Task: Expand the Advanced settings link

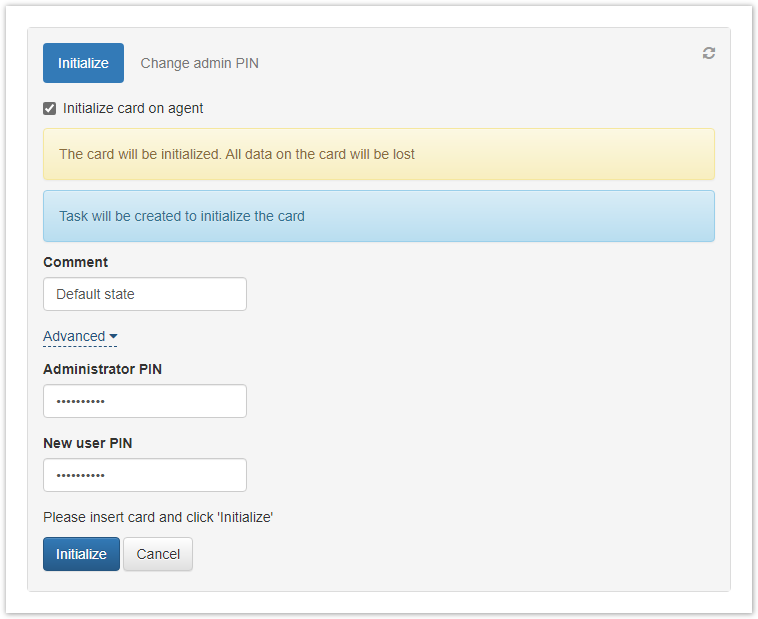Action: click(74, 337)
